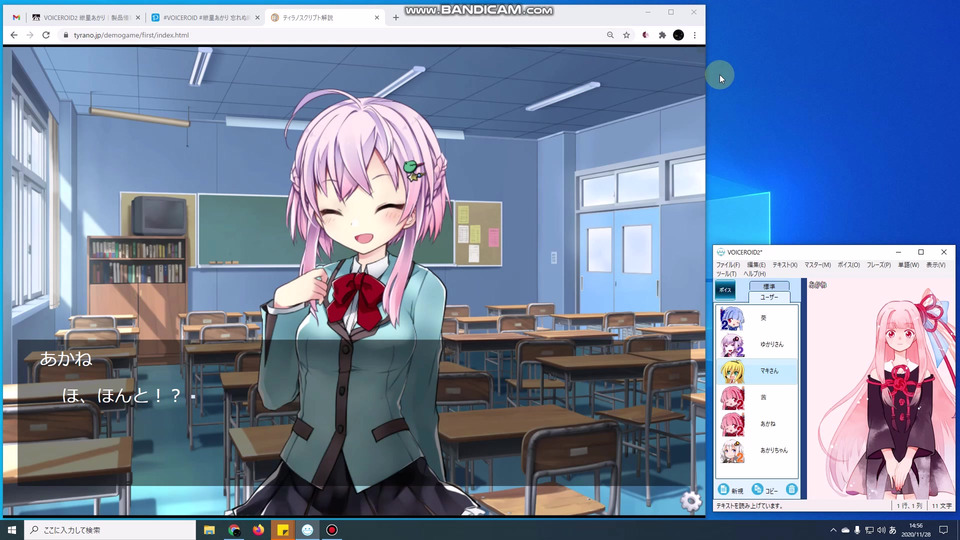
Task: Reload the tyrano.jp page
Action: [x=46, y=35]
